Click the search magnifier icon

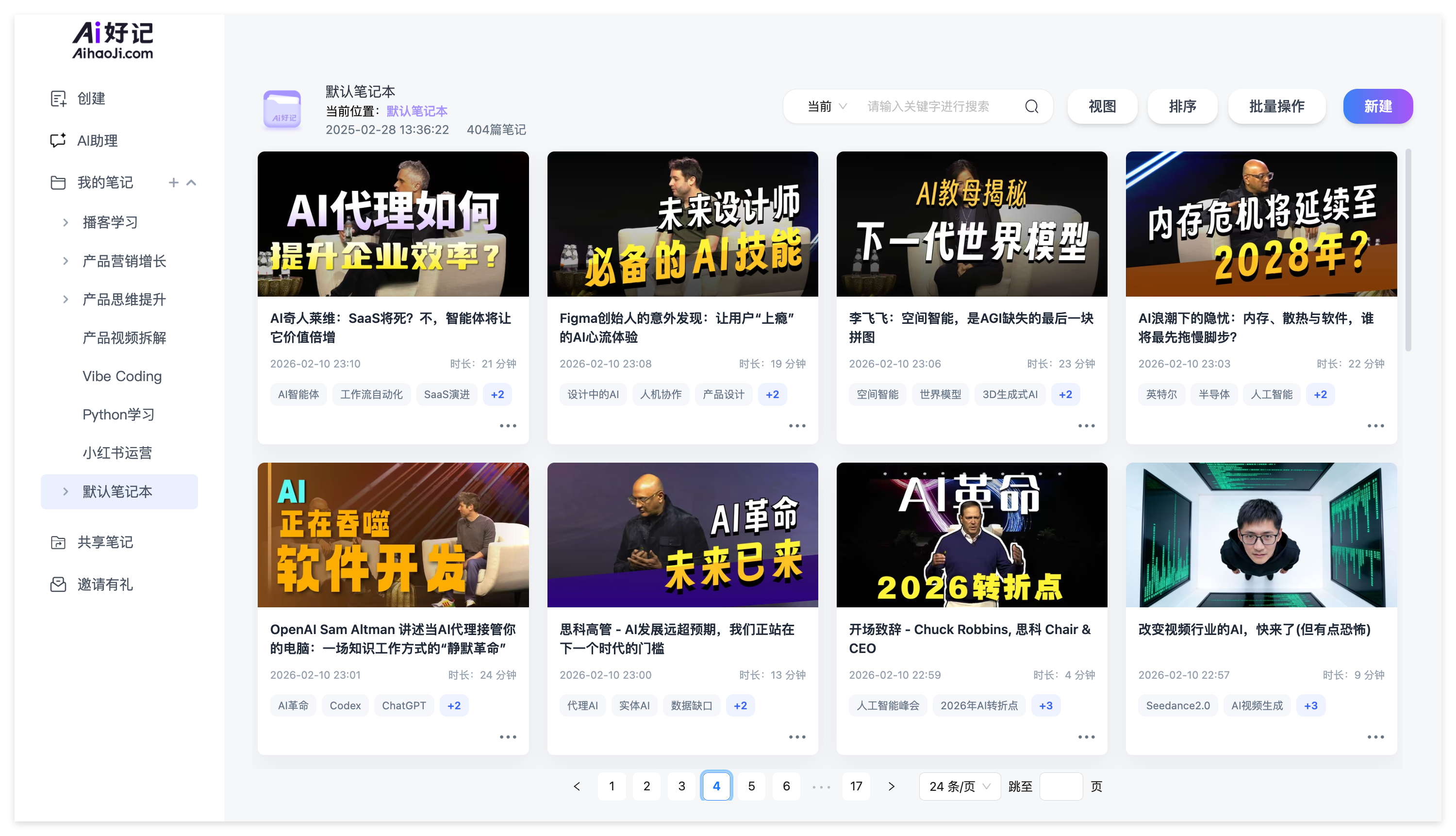point(1031,106)
